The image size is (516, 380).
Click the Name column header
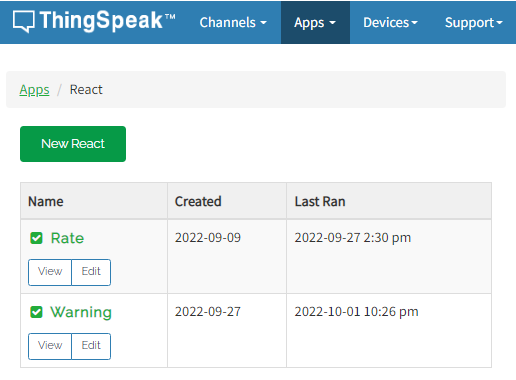tap(46, 201)
